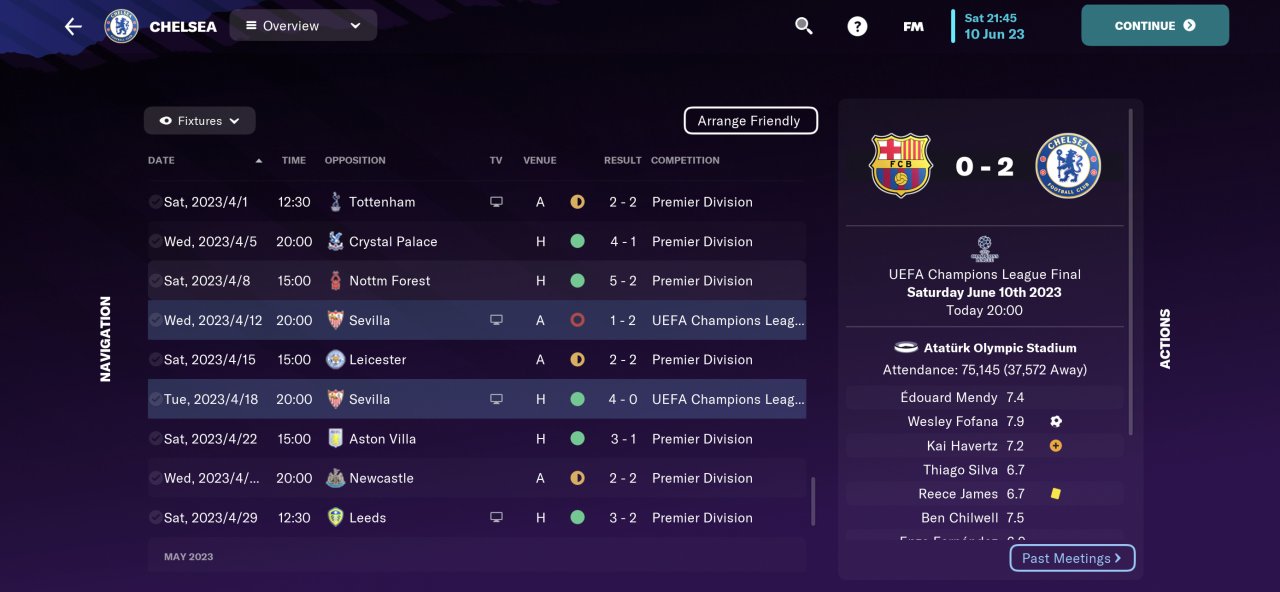The width and height of the screenshot is (1280, 592).
Task: Toggle the check circle for Tottenham fixture
Action: click(x=155, y=202)
